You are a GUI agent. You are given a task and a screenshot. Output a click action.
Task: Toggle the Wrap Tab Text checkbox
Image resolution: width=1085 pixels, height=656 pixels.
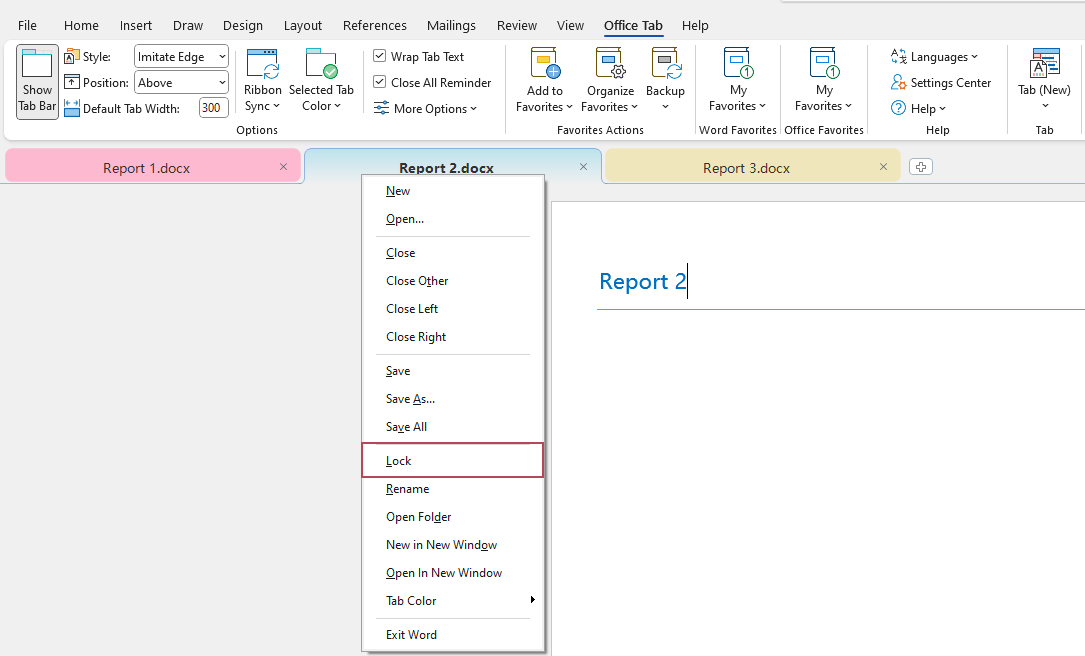pyautogui.click(x=380, y=57)
